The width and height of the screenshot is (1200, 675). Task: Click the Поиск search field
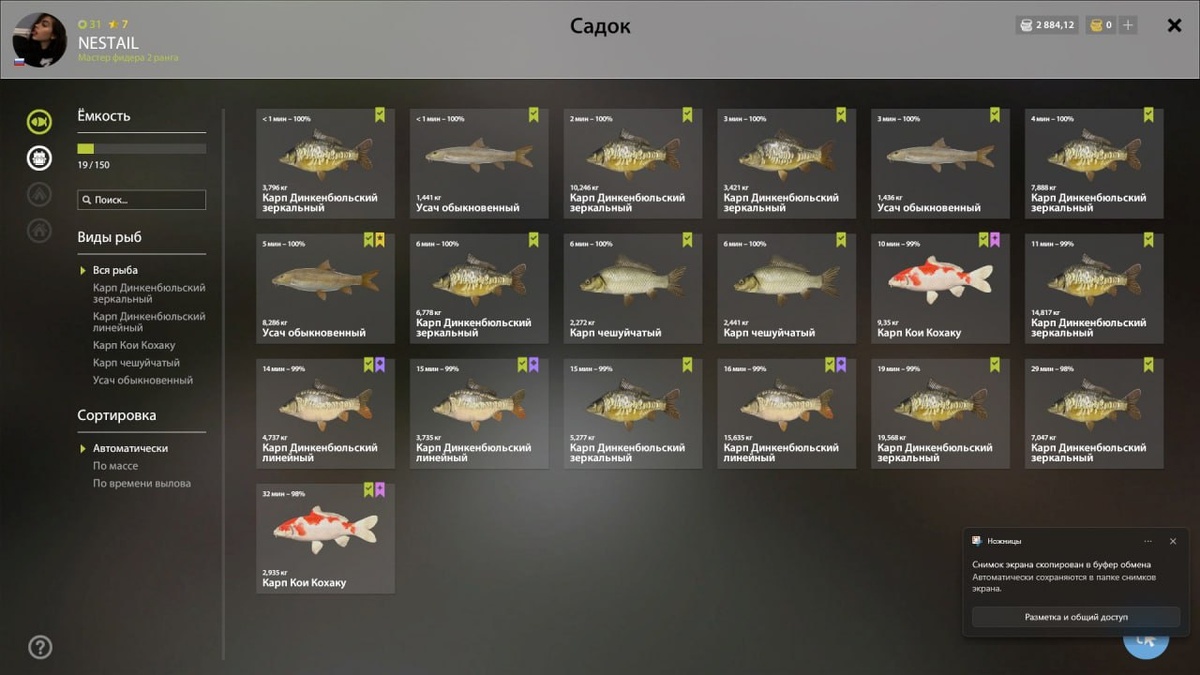point(142,200)
